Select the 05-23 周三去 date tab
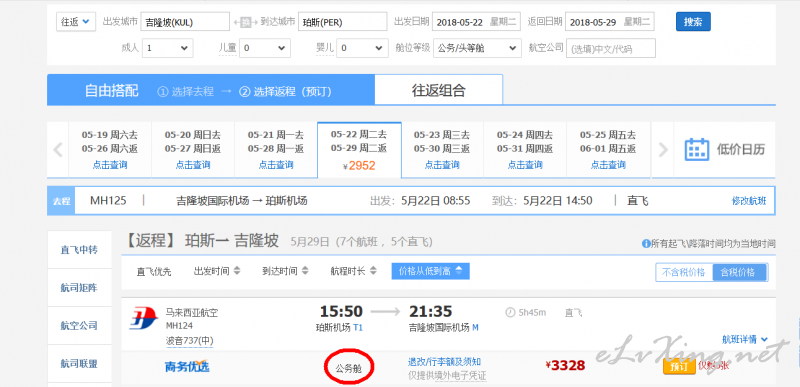Image resolution: width=800 pixels, height=387 pixels. [442, 150]
